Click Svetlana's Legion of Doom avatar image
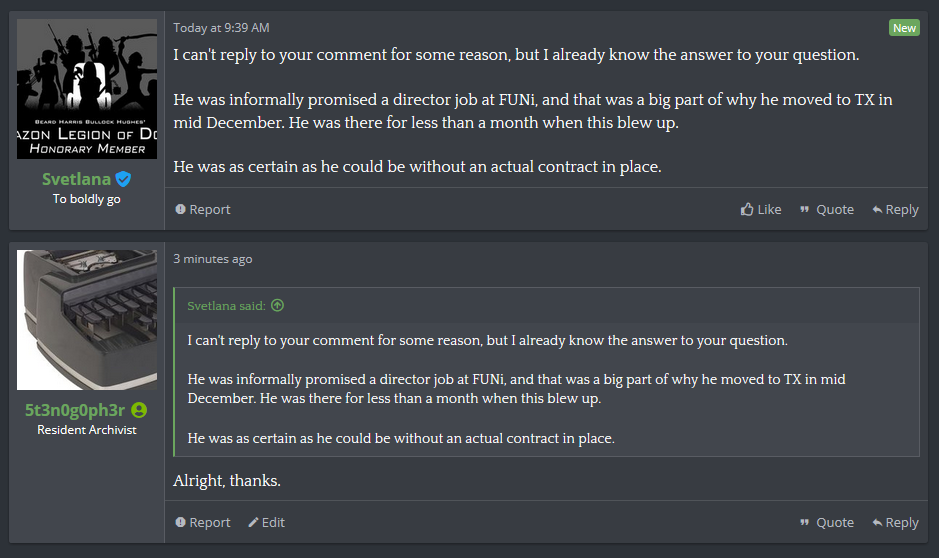 point(87,89)
